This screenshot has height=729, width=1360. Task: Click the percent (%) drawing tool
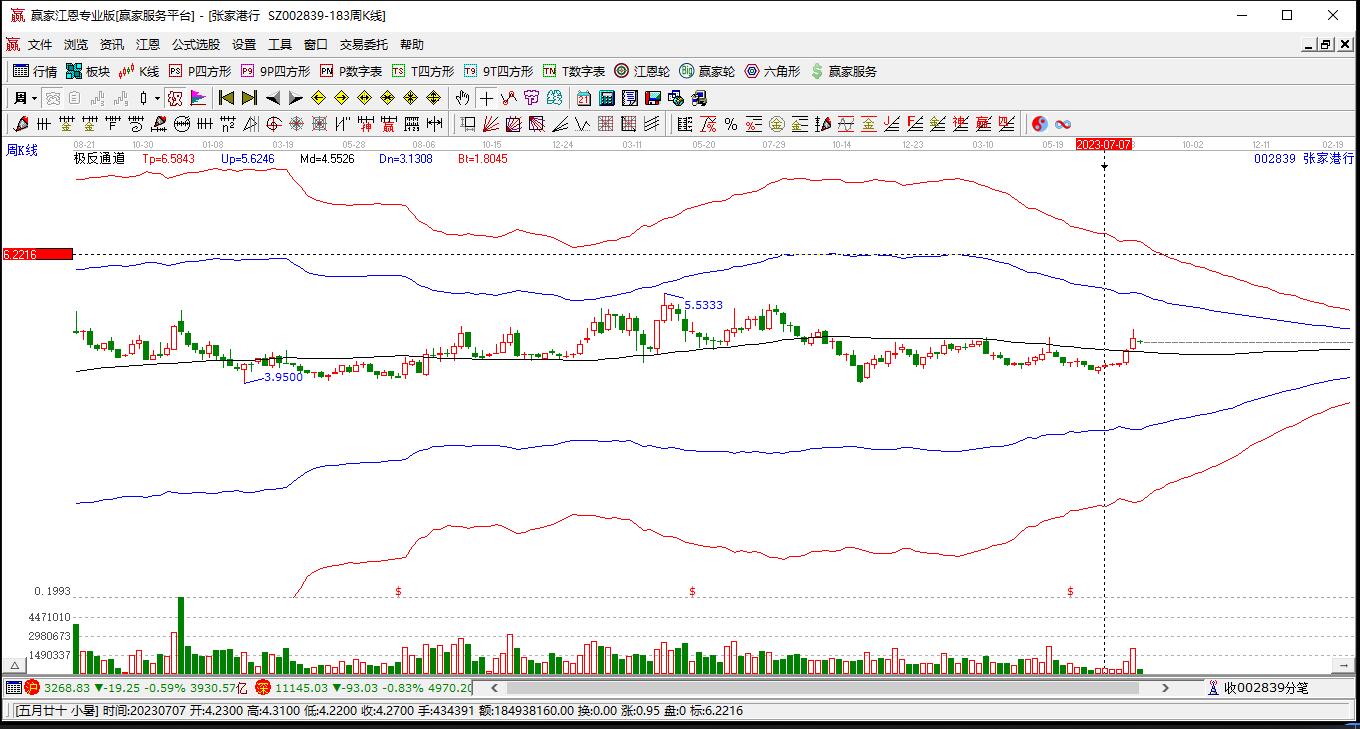pos(731,124)
